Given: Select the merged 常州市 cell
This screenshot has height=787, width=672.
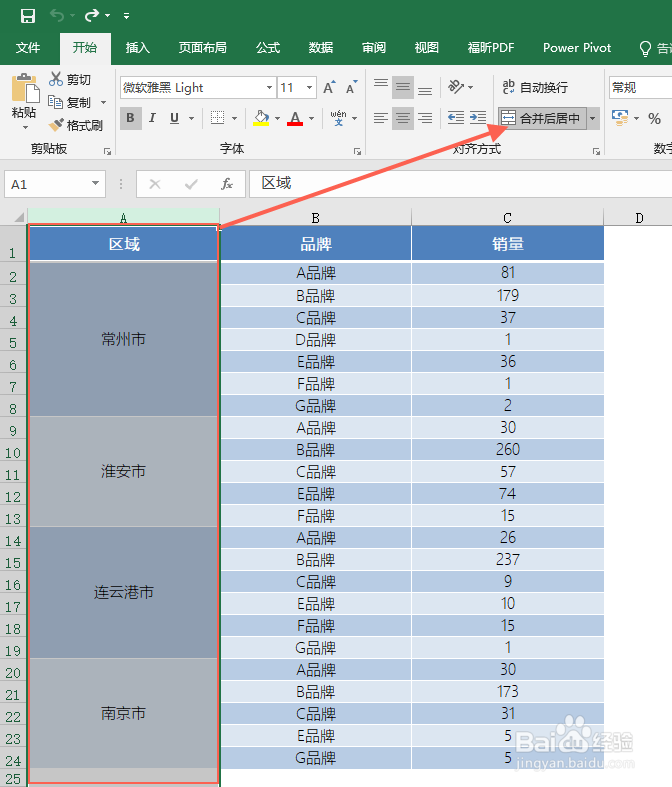Looking at the screenshot, I should coord(124,339).
